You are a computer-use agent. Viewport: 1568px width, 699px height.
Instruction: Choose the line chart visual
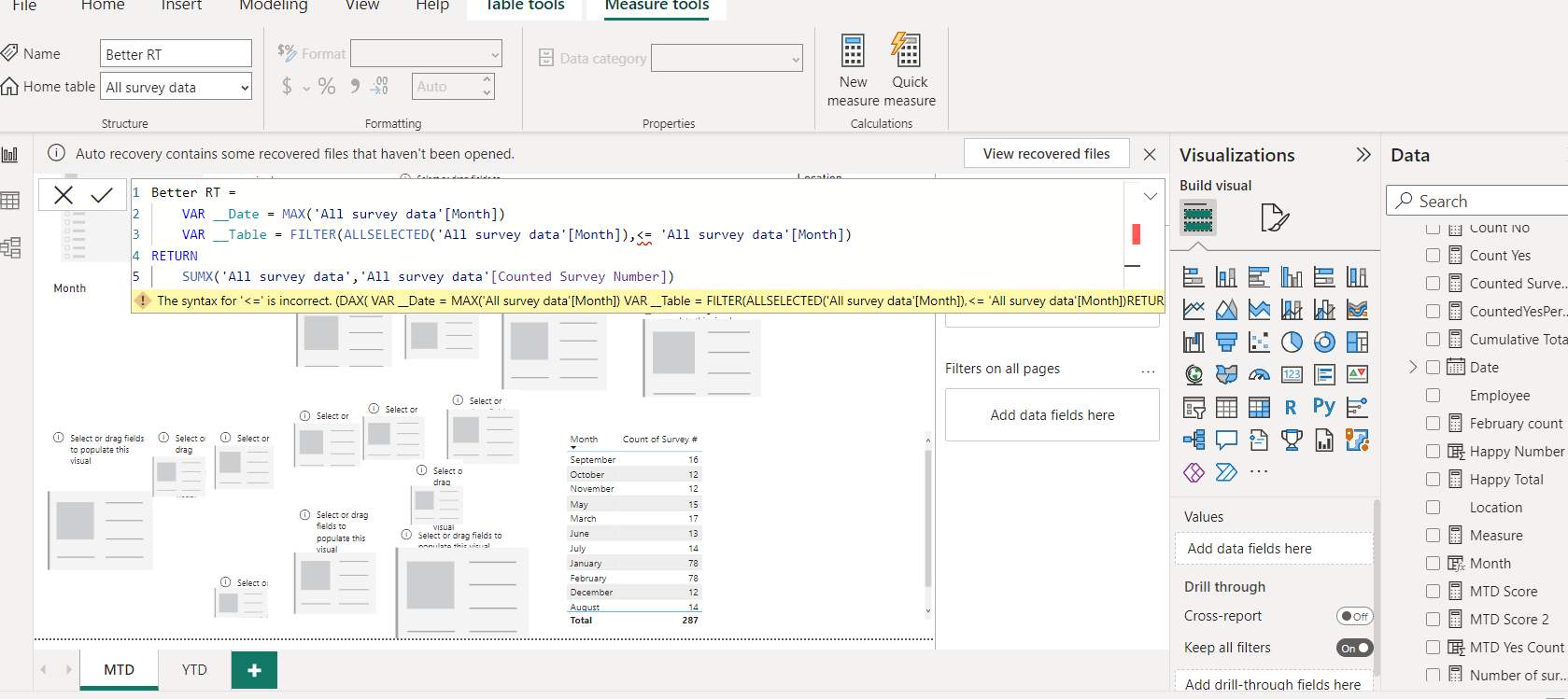click(1194, 309)
